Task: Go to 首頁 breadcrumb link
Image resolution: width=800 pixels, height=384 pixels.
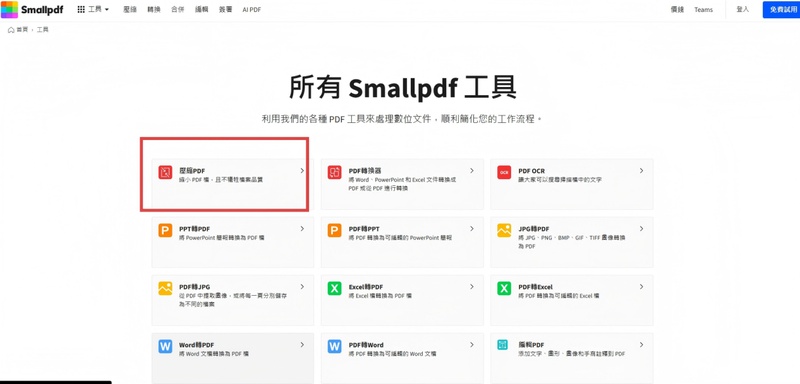Action: click(22, 30)
